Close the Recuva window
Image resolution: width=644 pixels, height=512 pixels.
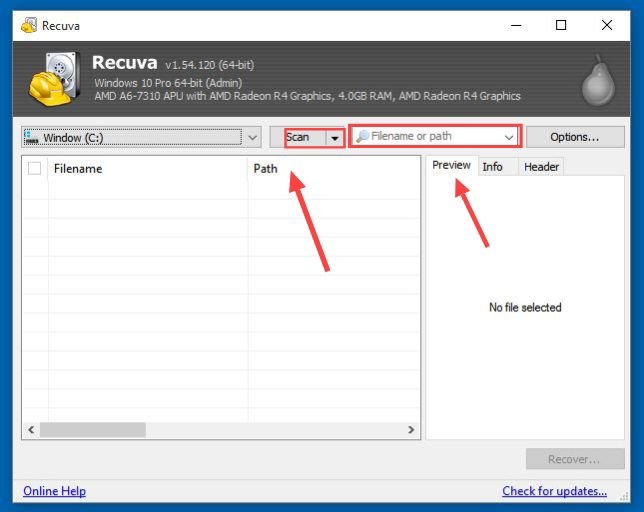tap(607, 25)
